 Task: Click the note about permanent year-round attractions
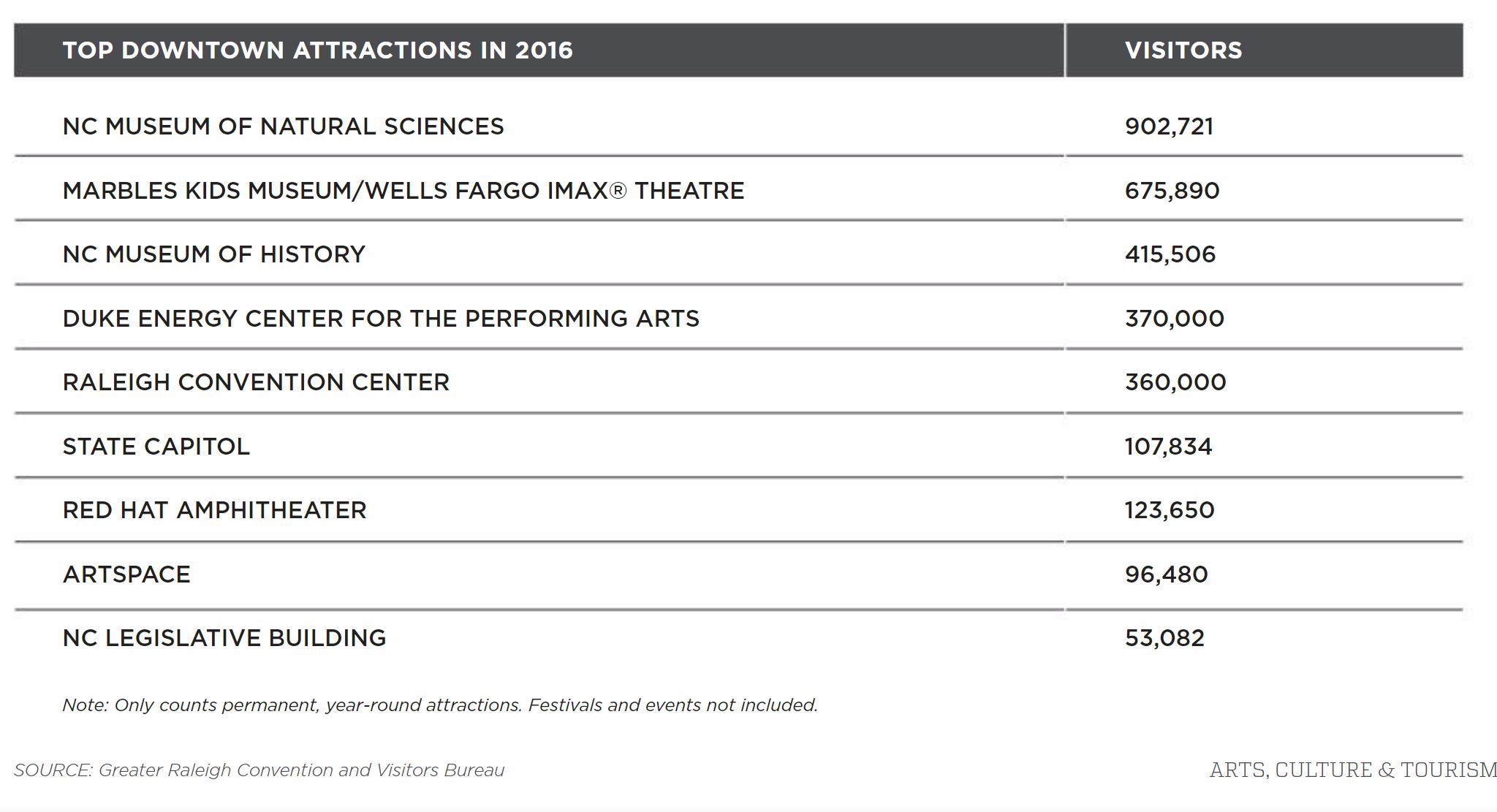(x=439, y=705)
